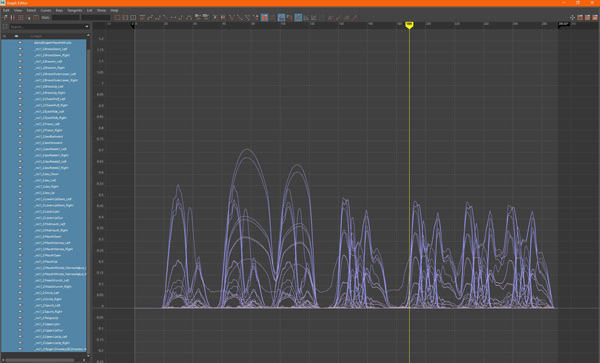Center view on current time icon
600x363 pixels.
coord(133,18)
